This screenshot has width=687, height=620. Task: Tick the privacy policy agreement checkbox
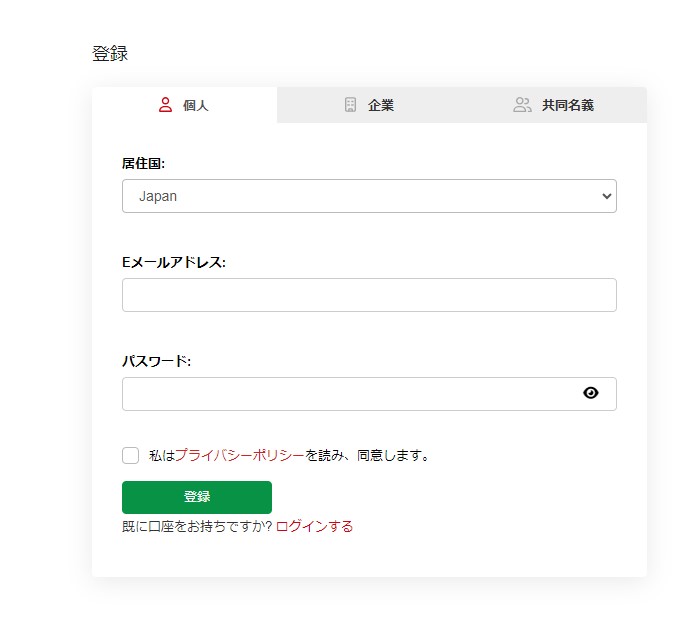131,455
